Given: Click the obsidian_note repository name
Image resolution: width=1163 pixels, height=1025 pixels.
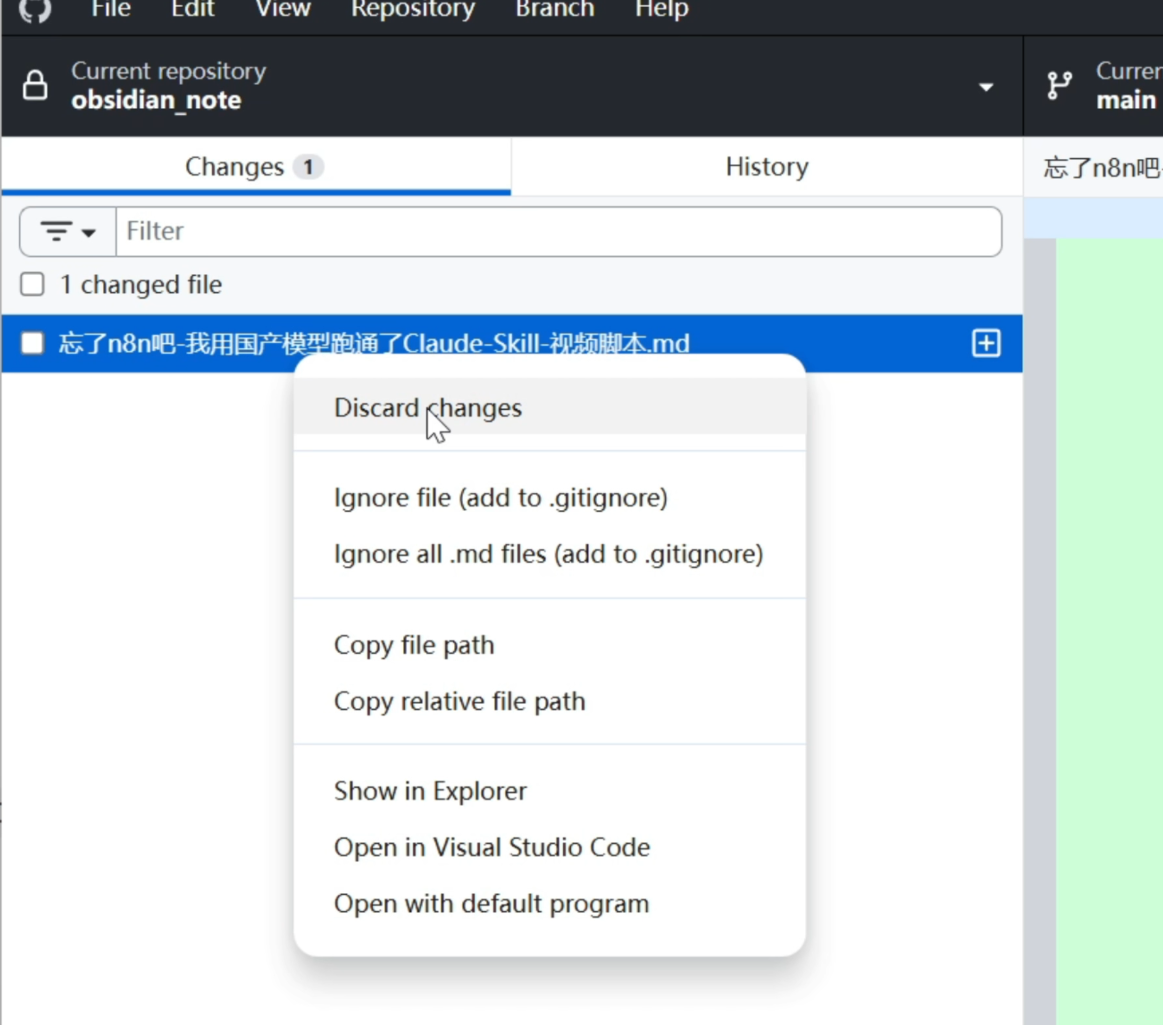Looking at the screenshot, I should coord(157,100).
